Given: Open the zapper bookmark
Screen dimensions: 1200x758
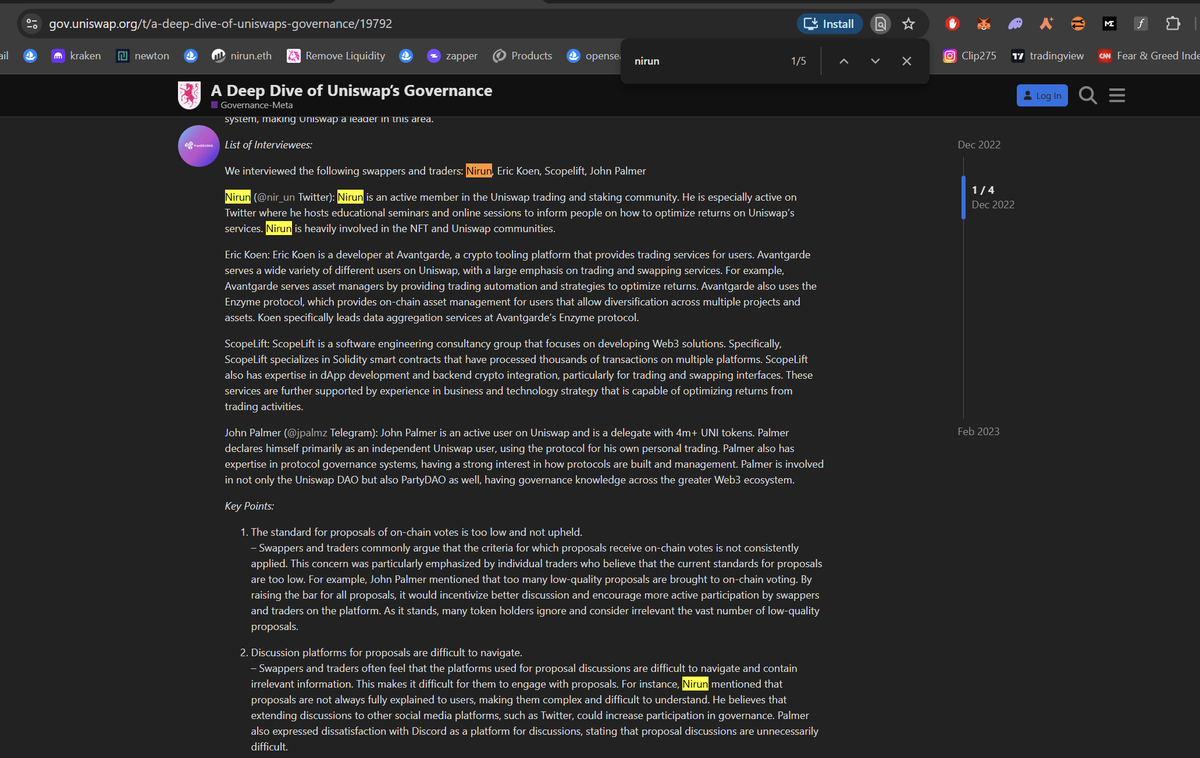Looking at the screenshot, I should (452, 56).
